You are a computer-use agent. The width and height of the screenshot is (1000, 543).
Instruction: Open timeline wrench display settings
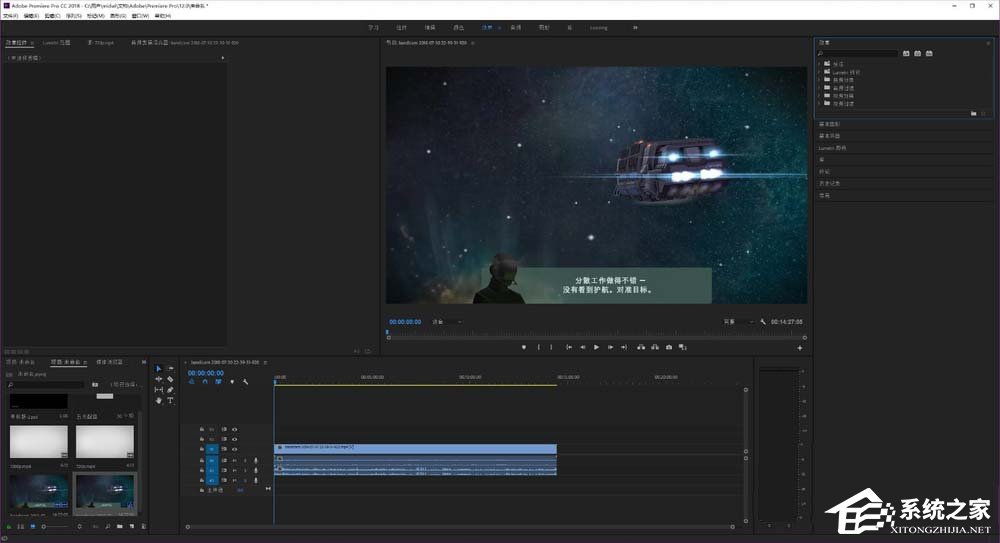point(245,382)
